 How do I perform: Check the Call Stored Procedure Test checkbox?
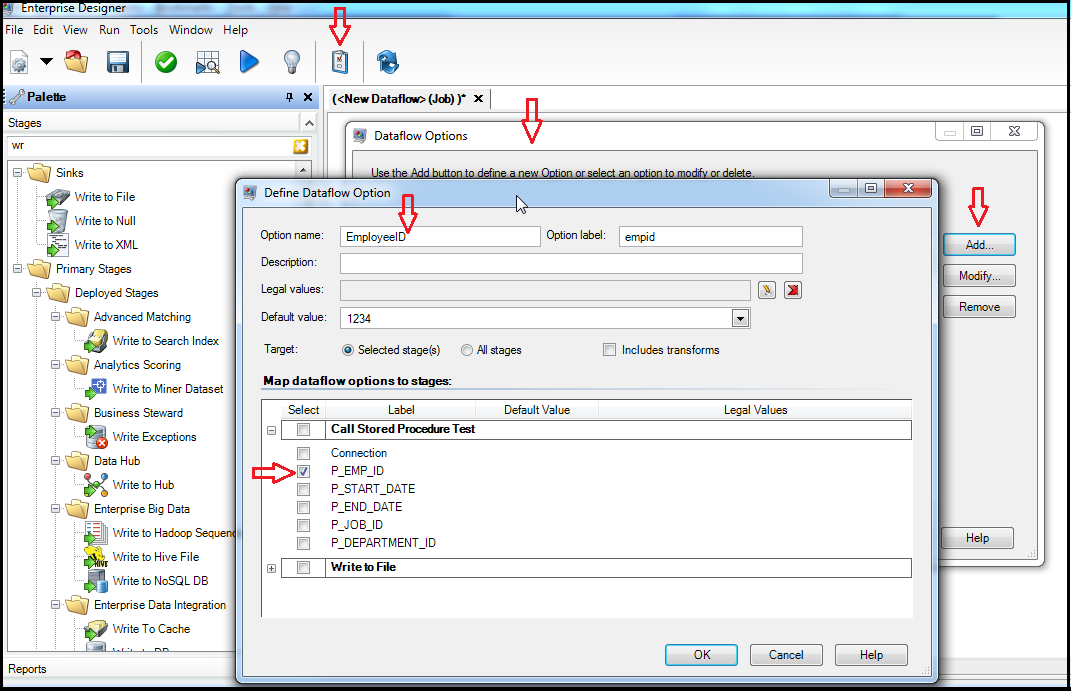coord(303,429)
